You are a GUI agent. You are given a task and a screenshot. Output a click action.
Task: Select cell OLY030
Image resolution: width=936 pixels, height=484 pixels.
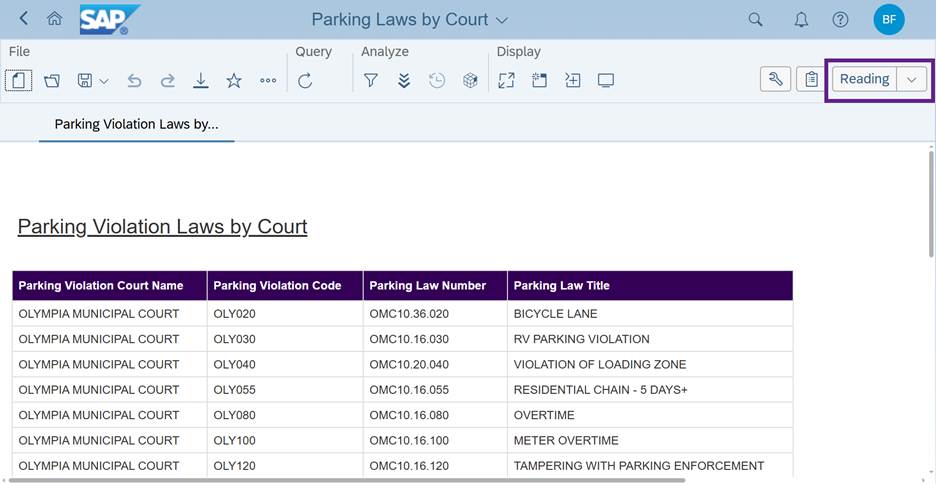tap(285, 339)
